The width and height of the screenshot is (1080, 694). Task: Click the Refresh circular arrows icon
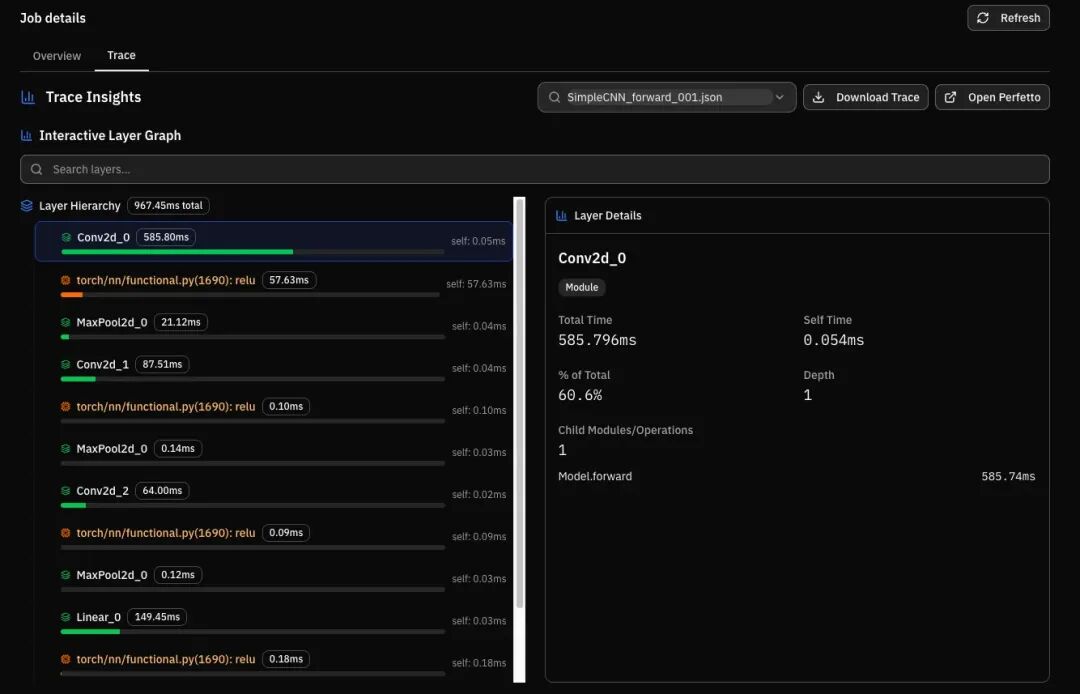[983, 18]
